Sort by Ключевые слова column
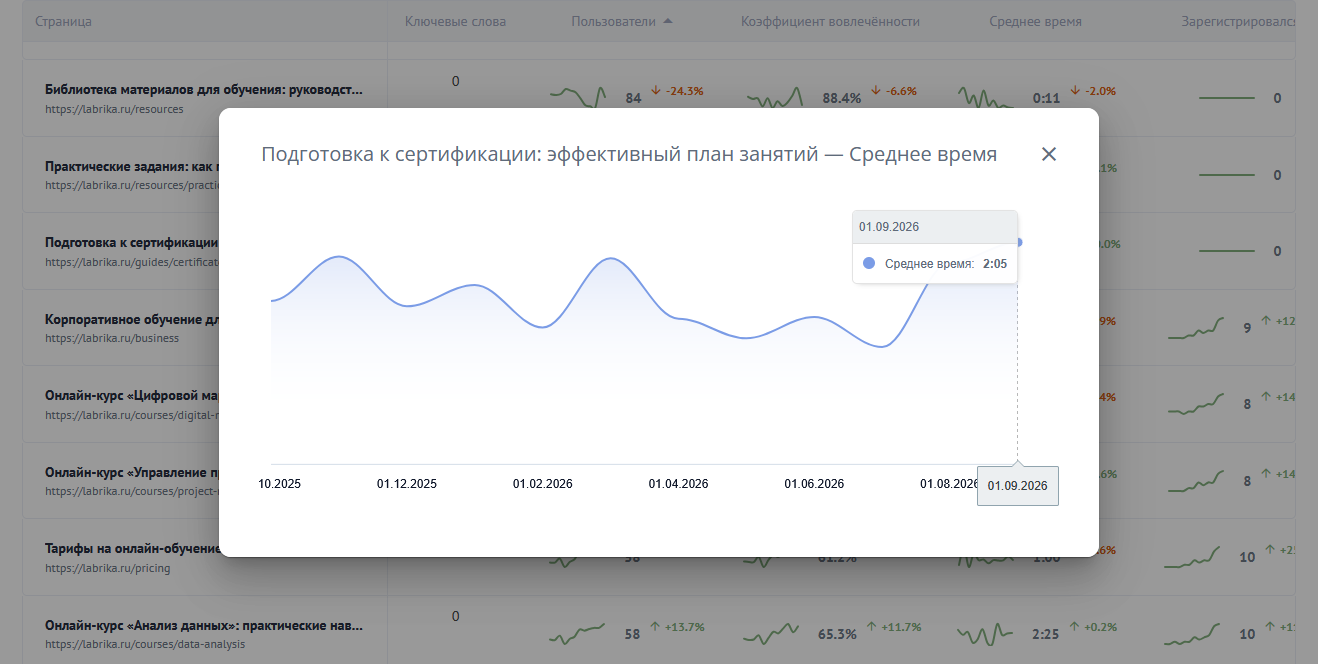 pos(456,21)
